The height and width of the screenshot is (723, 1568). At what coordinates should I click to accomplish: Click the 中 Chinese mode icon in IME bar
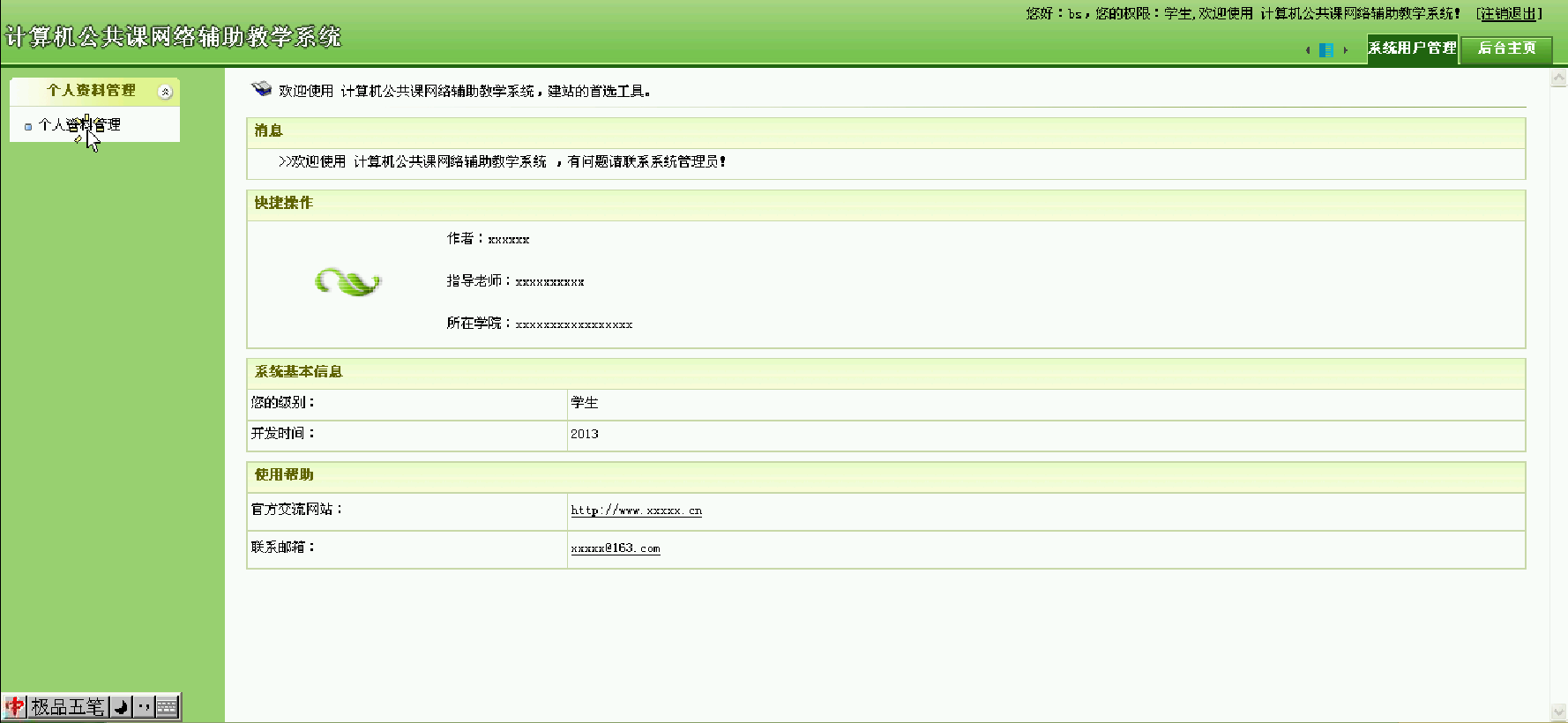(15, 707)
